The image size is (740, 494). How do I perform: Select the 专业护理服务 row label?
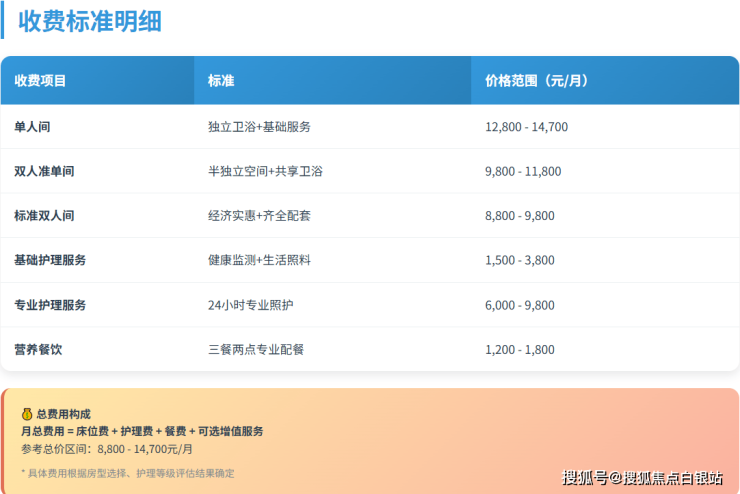(50, 305)
